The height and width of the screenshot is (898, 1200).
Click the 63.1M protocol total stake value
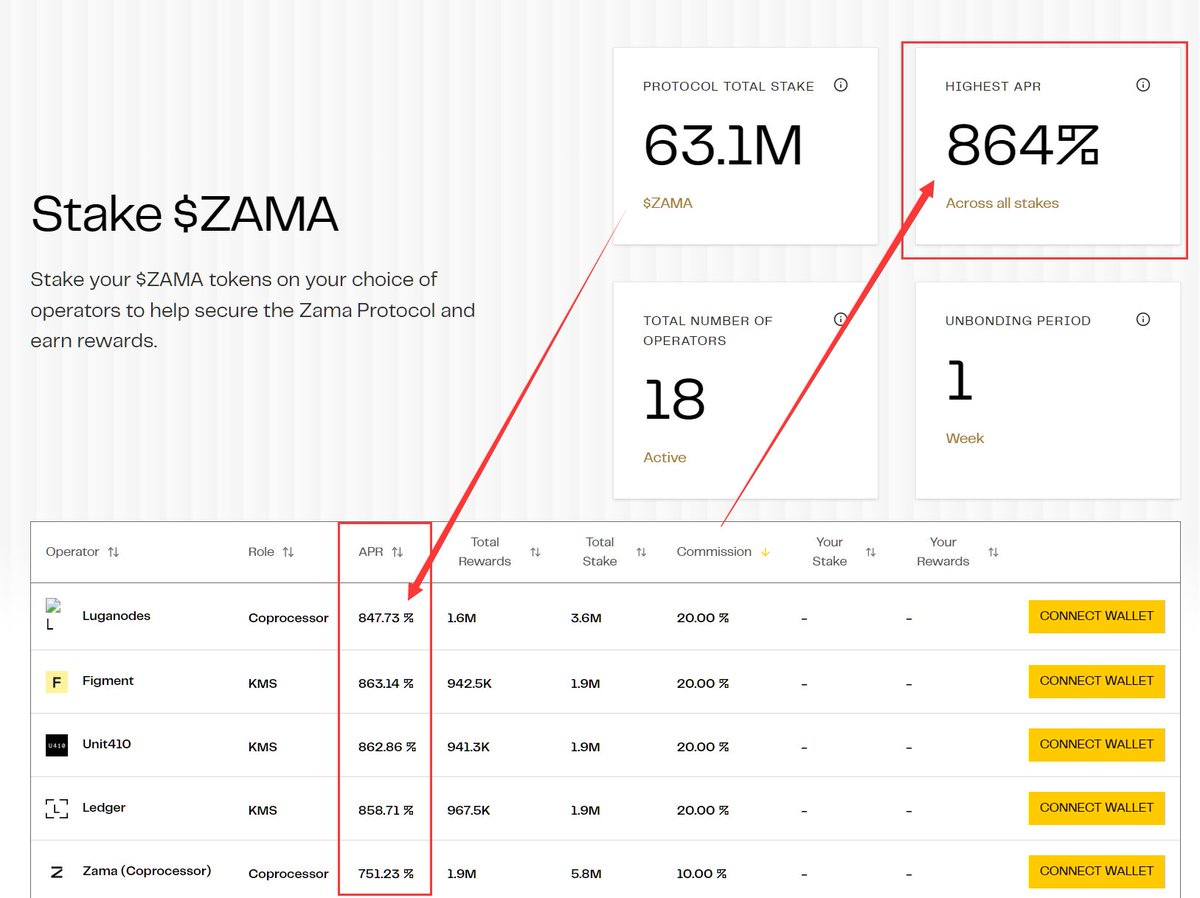point(723,146)
